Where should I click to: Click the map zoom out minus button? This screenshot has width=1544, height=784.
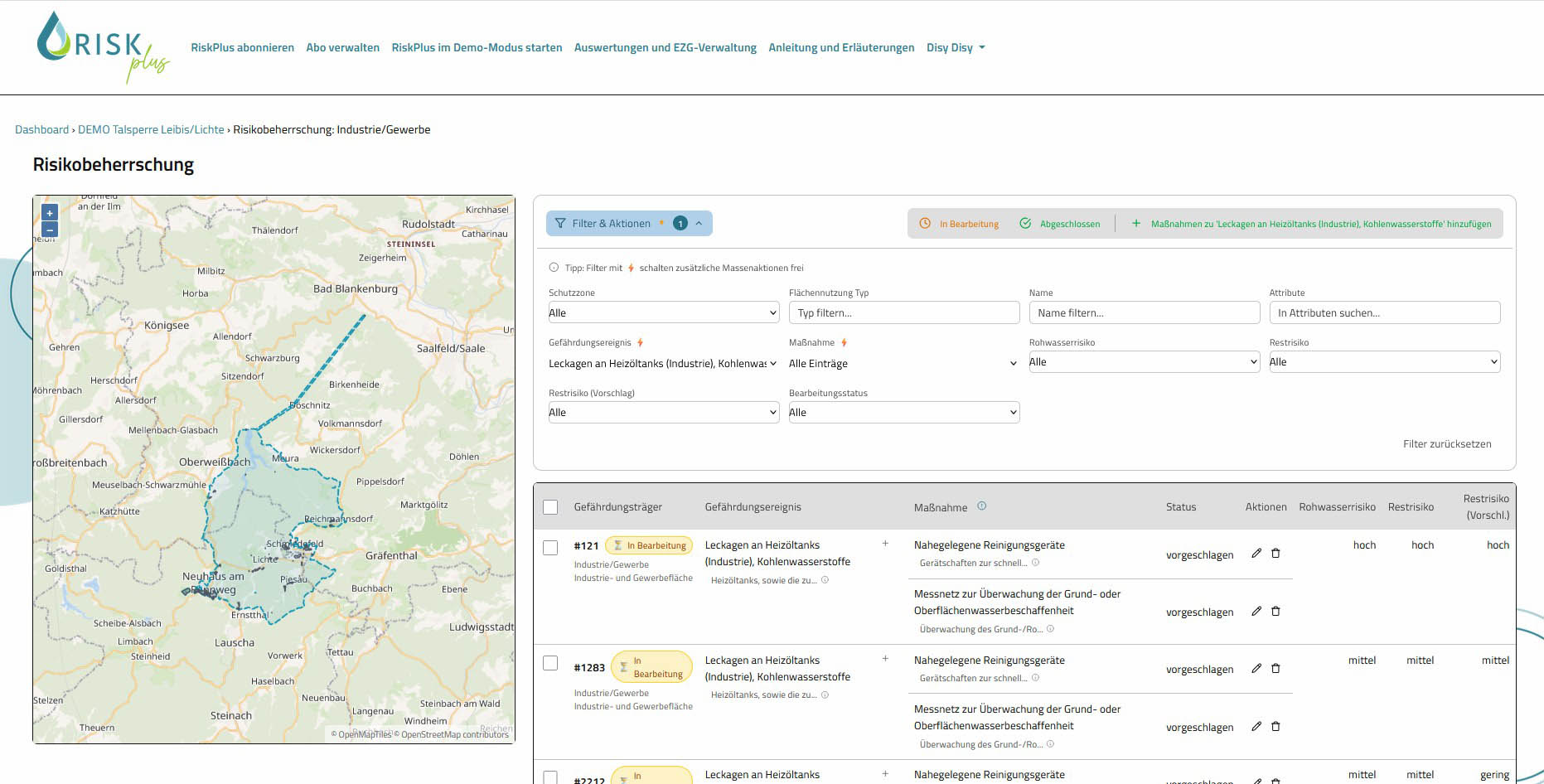[50, 230]
